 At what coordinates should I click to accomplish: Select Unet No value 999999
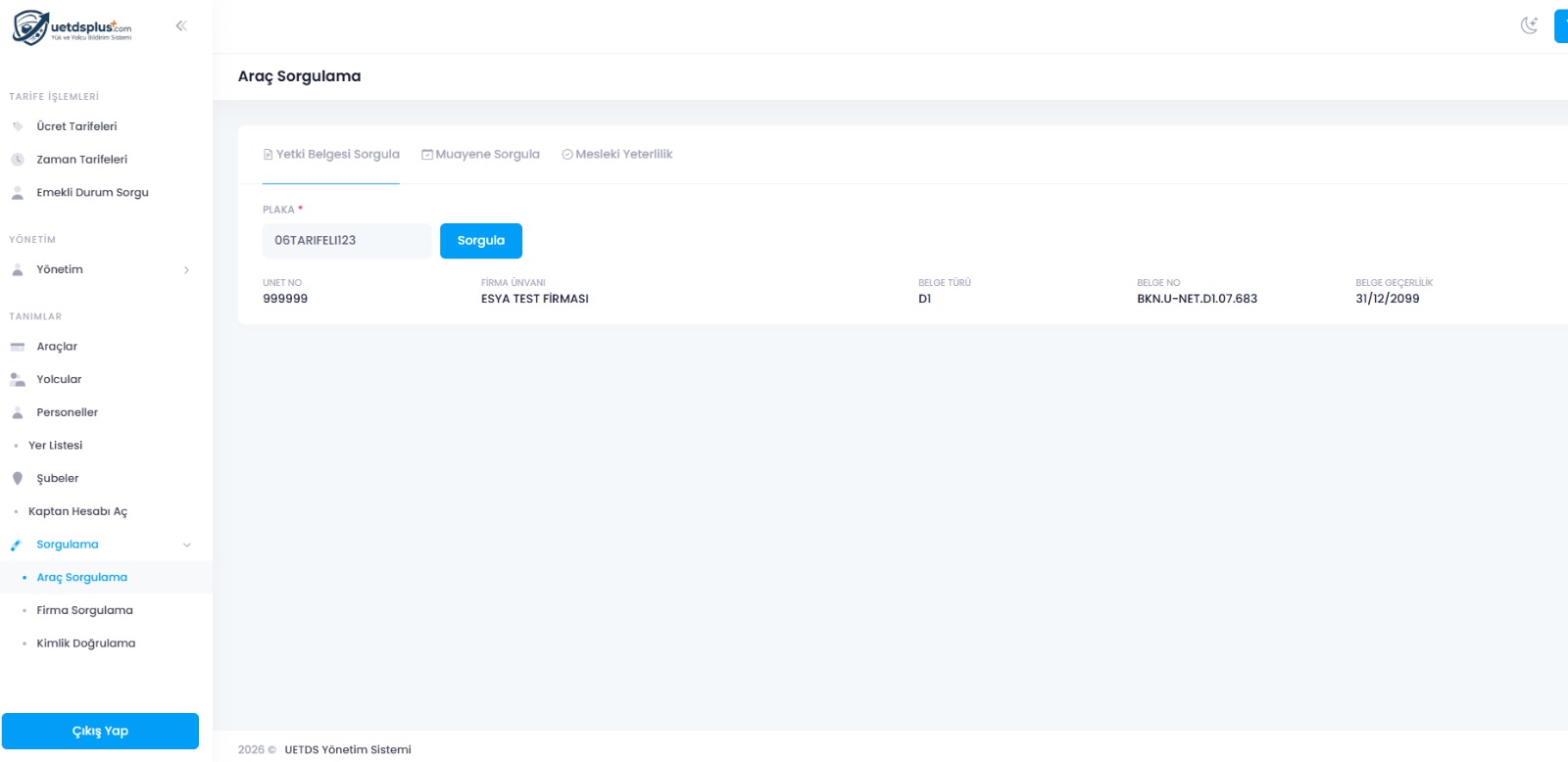pos(285,300)
